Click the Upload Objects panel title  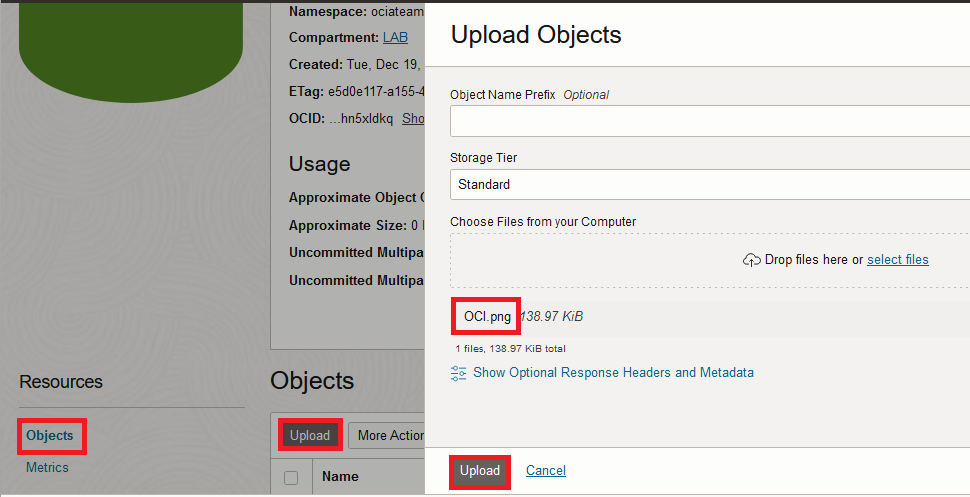pos(536,35)
